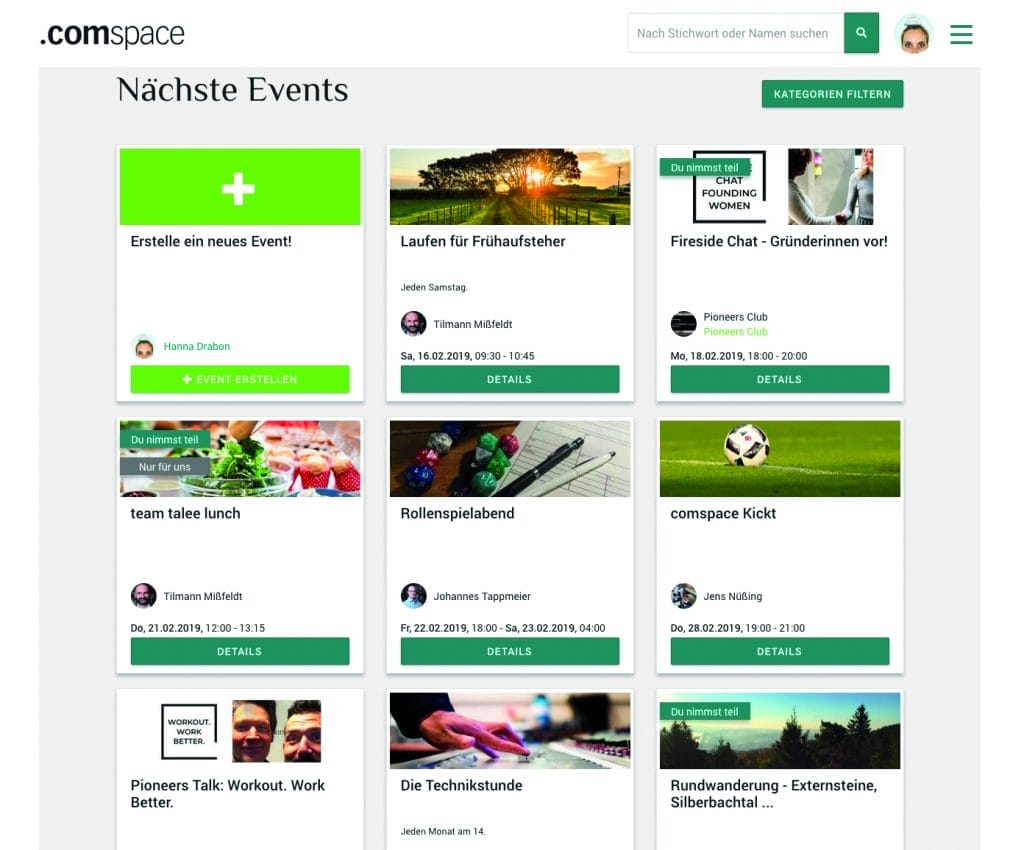The width and height of the screenshot is (1024, 850).
Task: Click the Die Technikstunde event image
Action: point(509,731)
